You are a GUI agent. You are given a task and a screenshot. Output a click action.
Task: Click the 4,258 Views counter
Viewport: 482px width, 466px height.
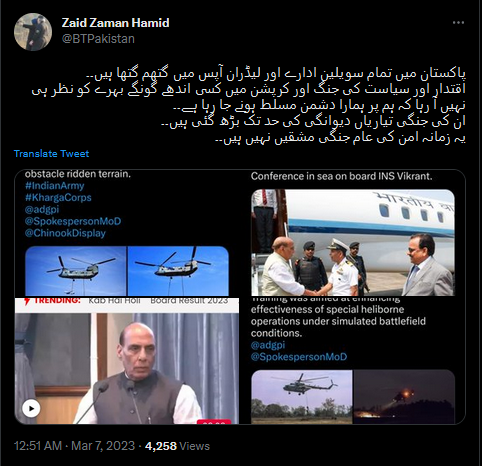(177, 446)
